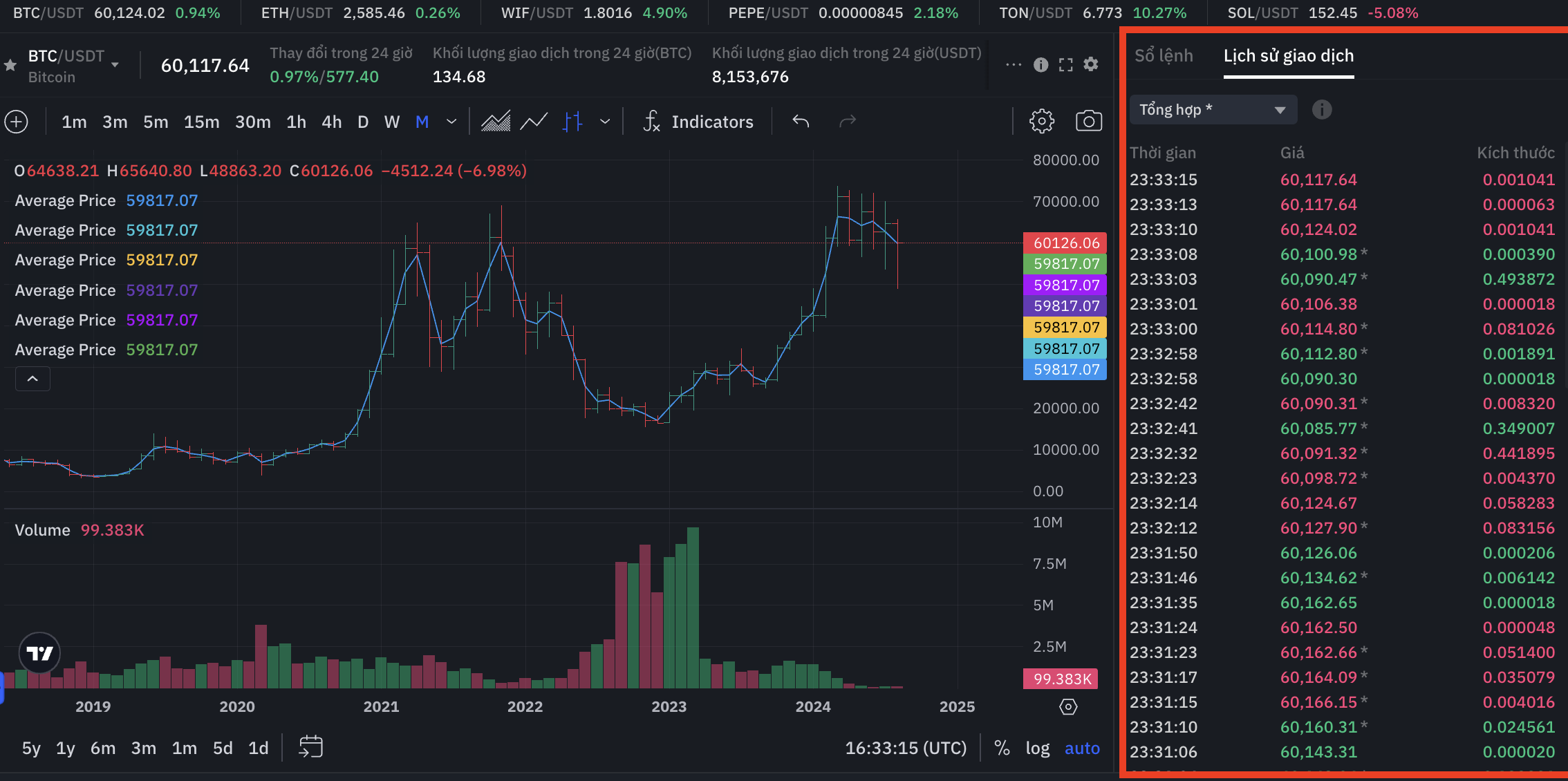
Task: Open TON/USDT ticker in top bar
Action: [x=1092, y=13]
